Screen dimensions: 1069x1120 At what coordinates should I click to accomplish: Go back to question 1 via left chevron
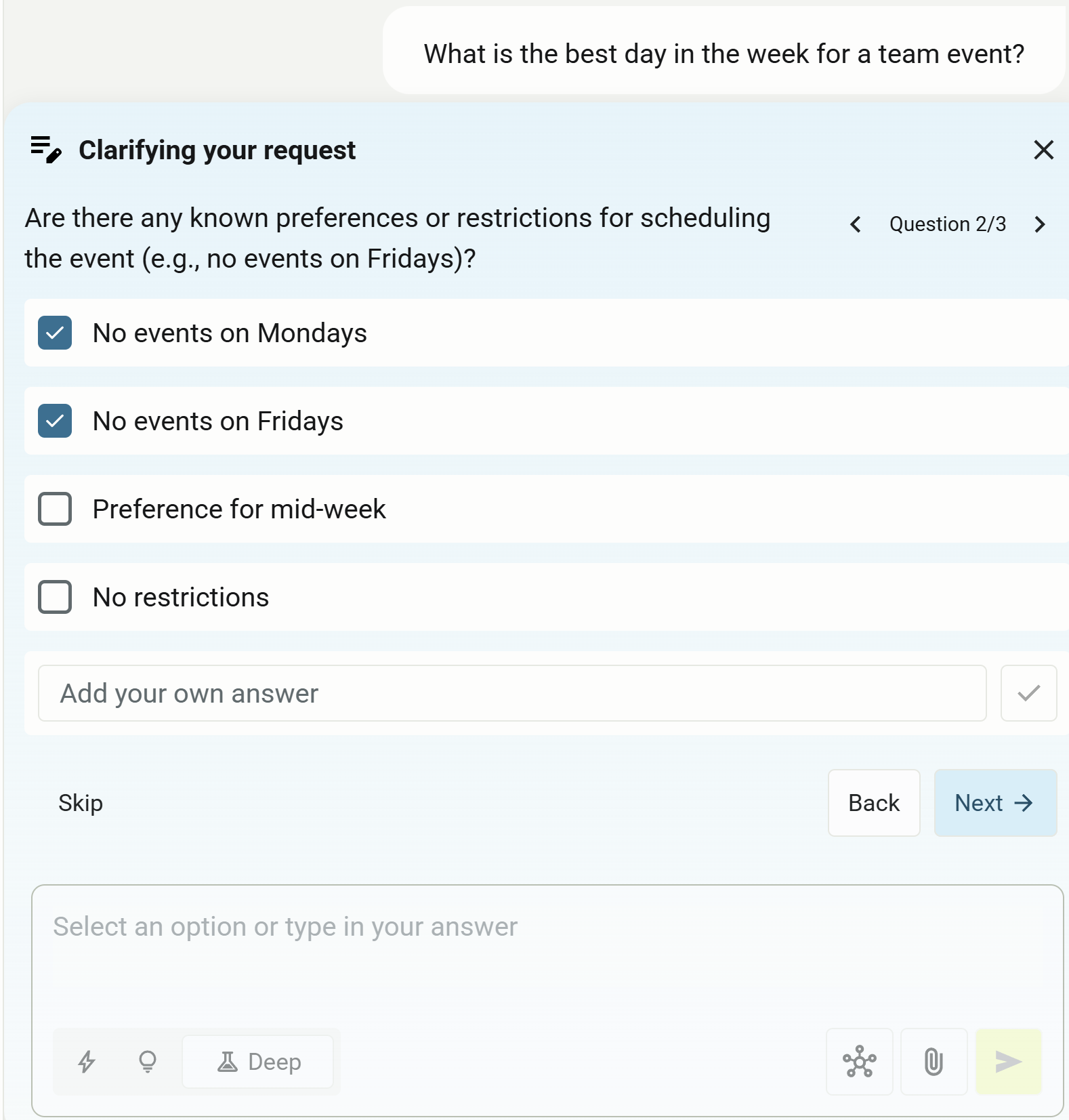(855, 224)
